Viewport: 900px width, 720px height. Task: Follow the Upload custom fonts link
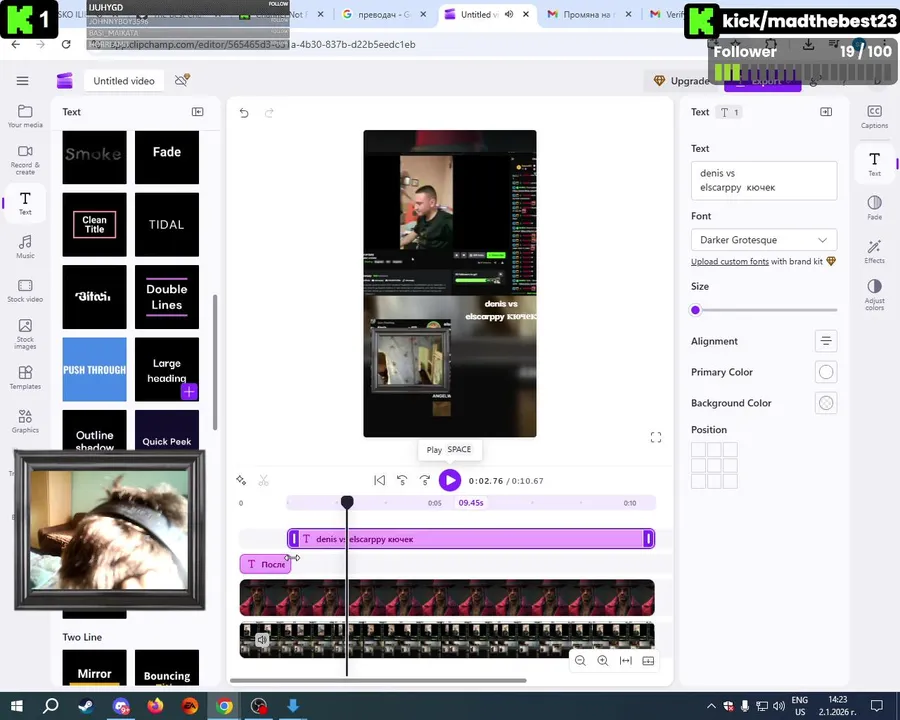(730, 261)
